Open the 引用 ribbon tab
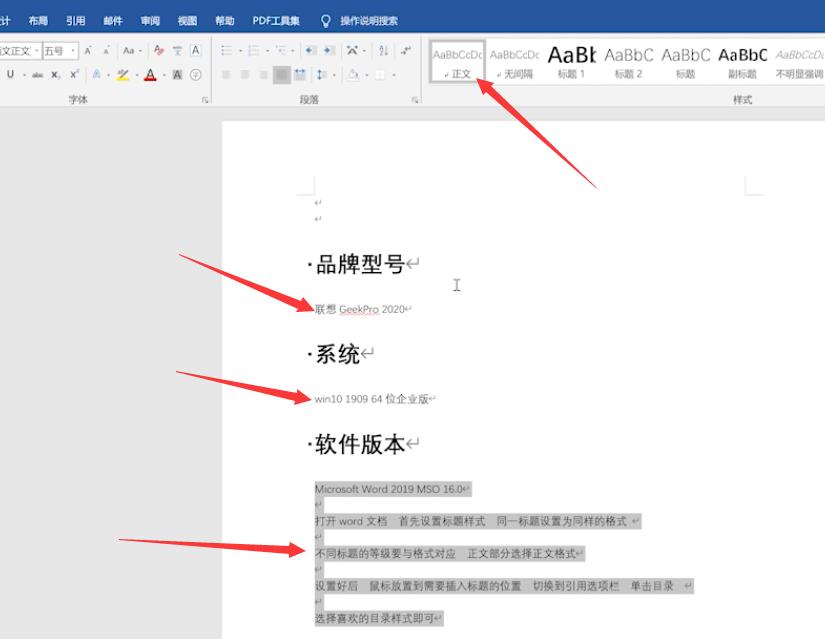 click(x=75, y=21)
